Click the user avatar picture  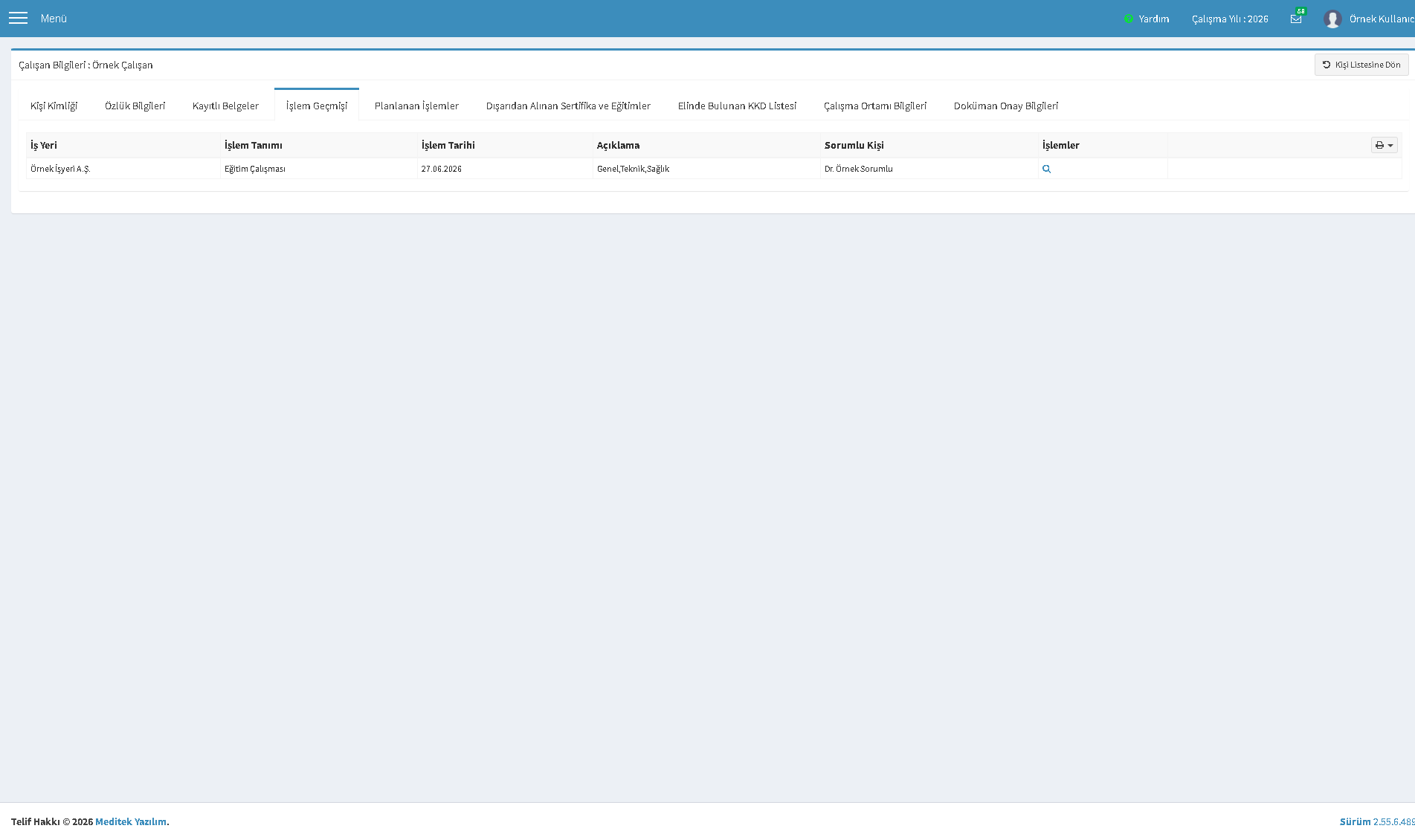[x=1332, y=19]
